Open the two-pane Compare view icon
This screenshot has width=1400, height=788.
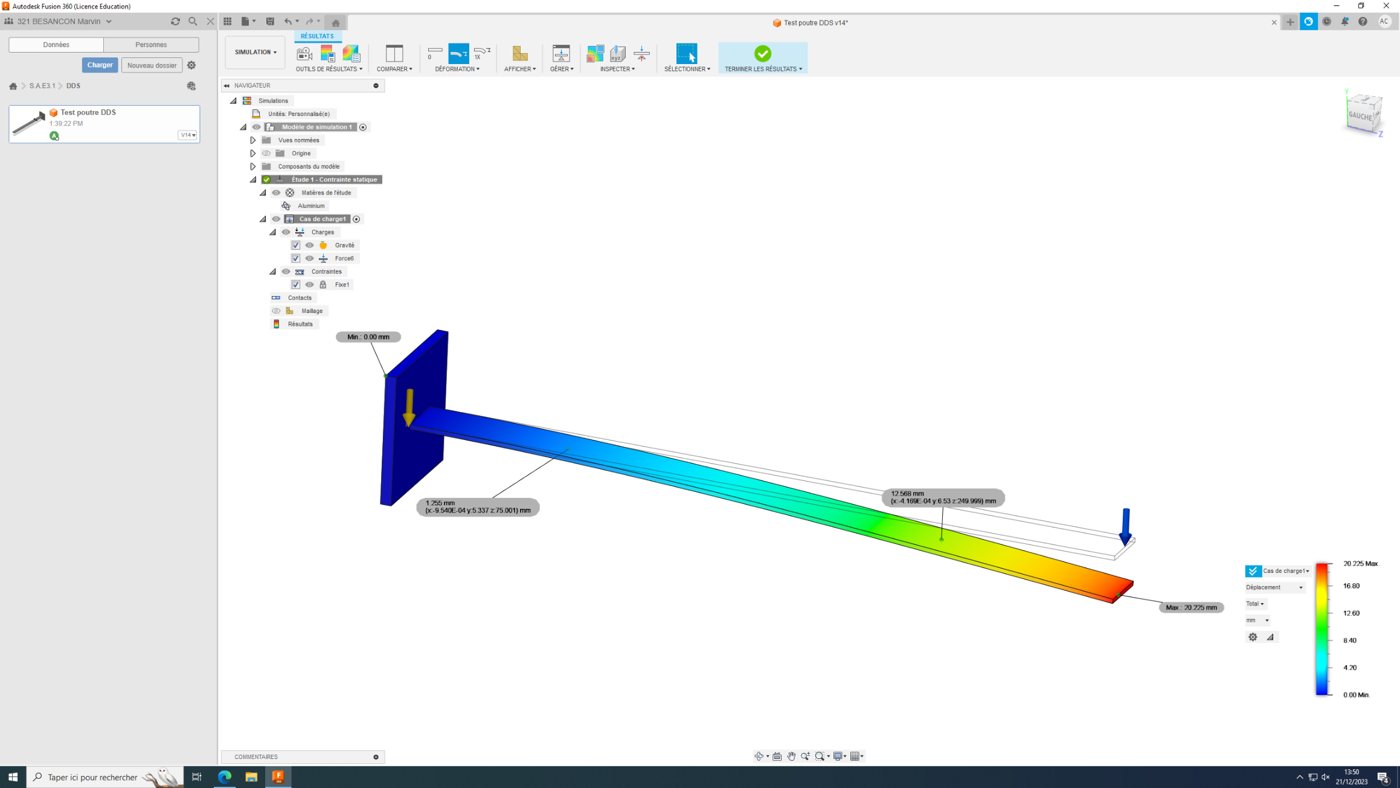coord(394,53)
